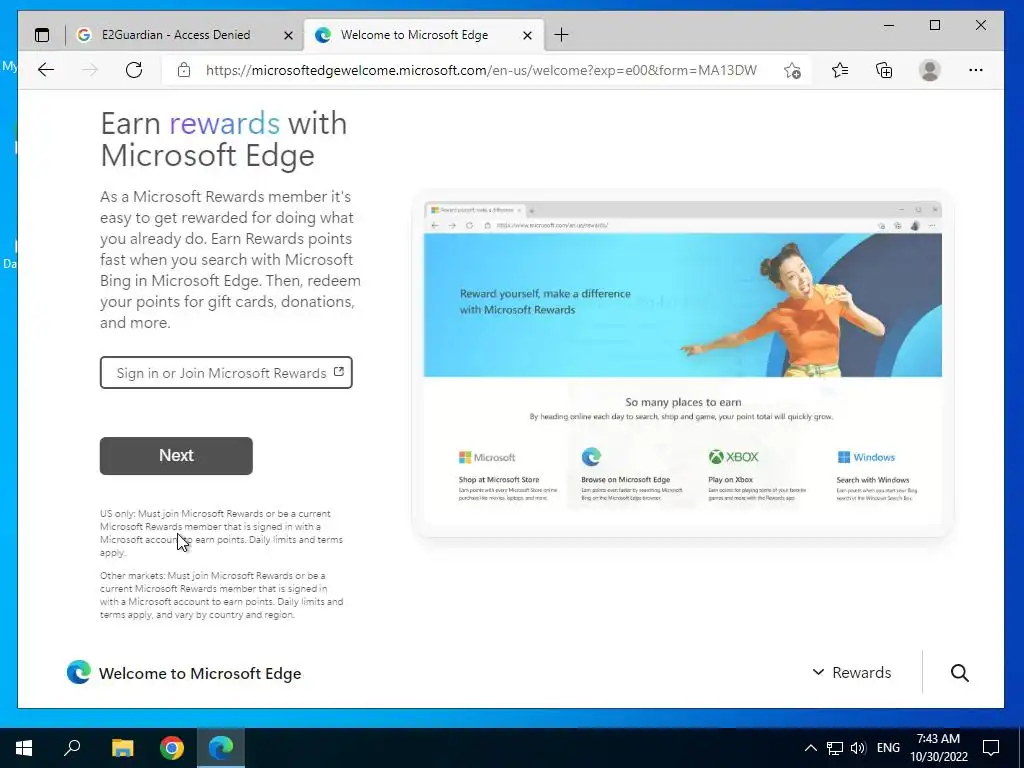Click the address bar URL field
The width and height of the screenshot is (1024, 768).
coord(481,70)
